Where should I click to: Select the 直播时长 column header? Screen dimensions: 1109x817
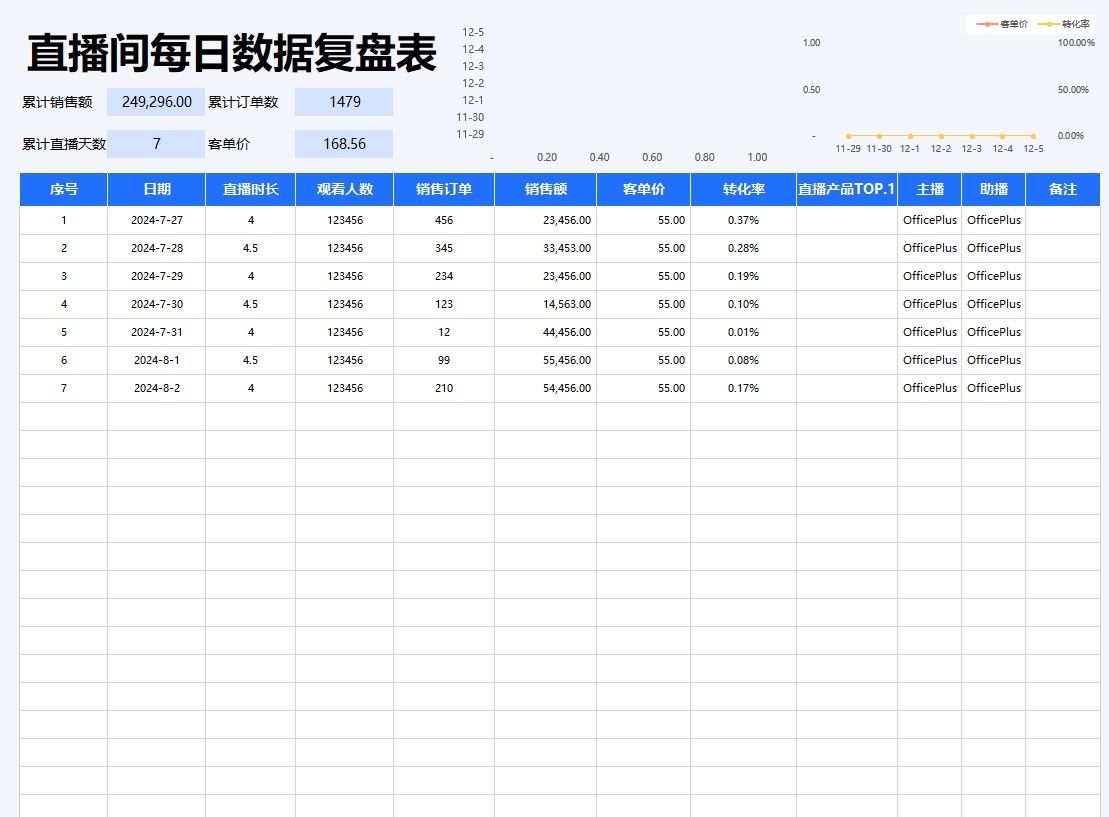(x=250, y=190)
